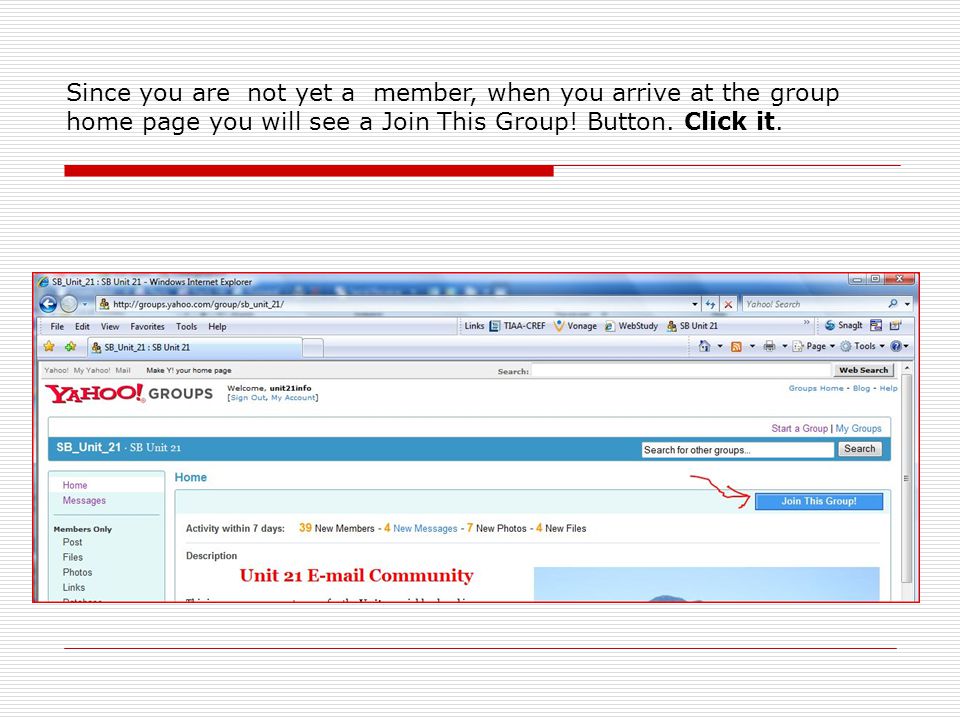Open the recent pages dropdown beside Forward
Image resolution: width=960 pixels, height=720 pixels.
click(84, 304)
